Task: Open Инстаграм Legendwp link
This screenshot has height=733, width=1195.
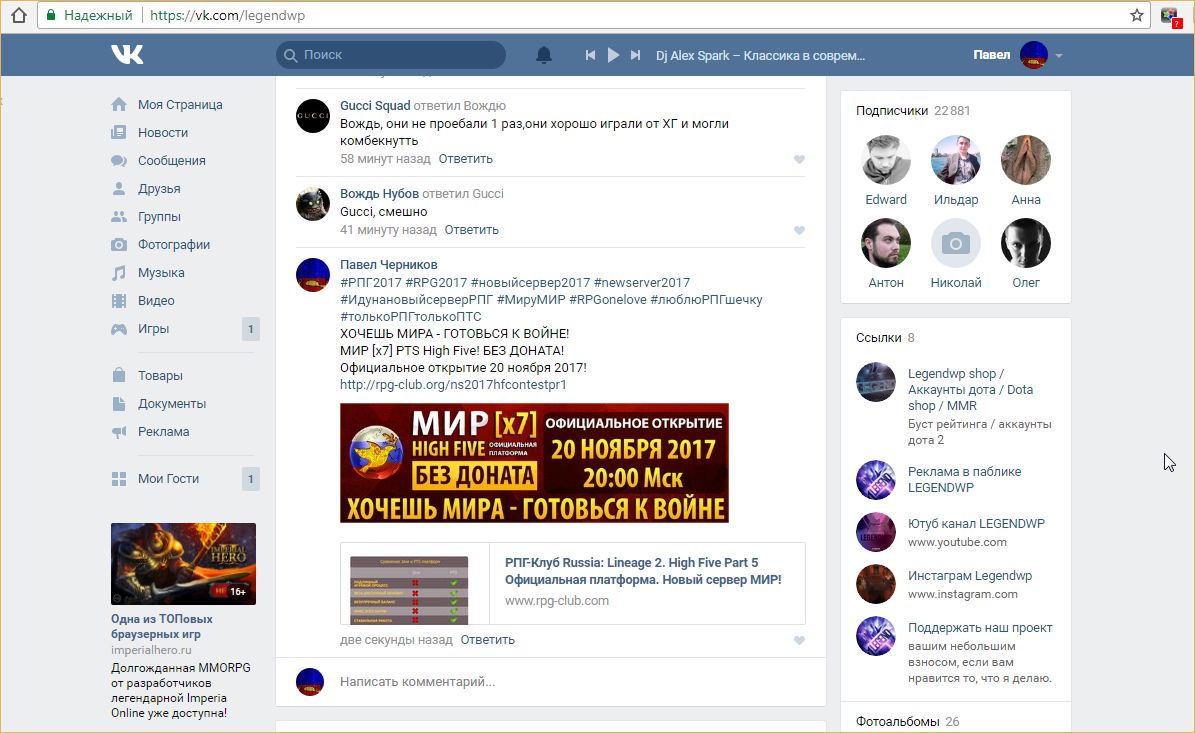Action: pyautogui.click(x=969, y=575)
